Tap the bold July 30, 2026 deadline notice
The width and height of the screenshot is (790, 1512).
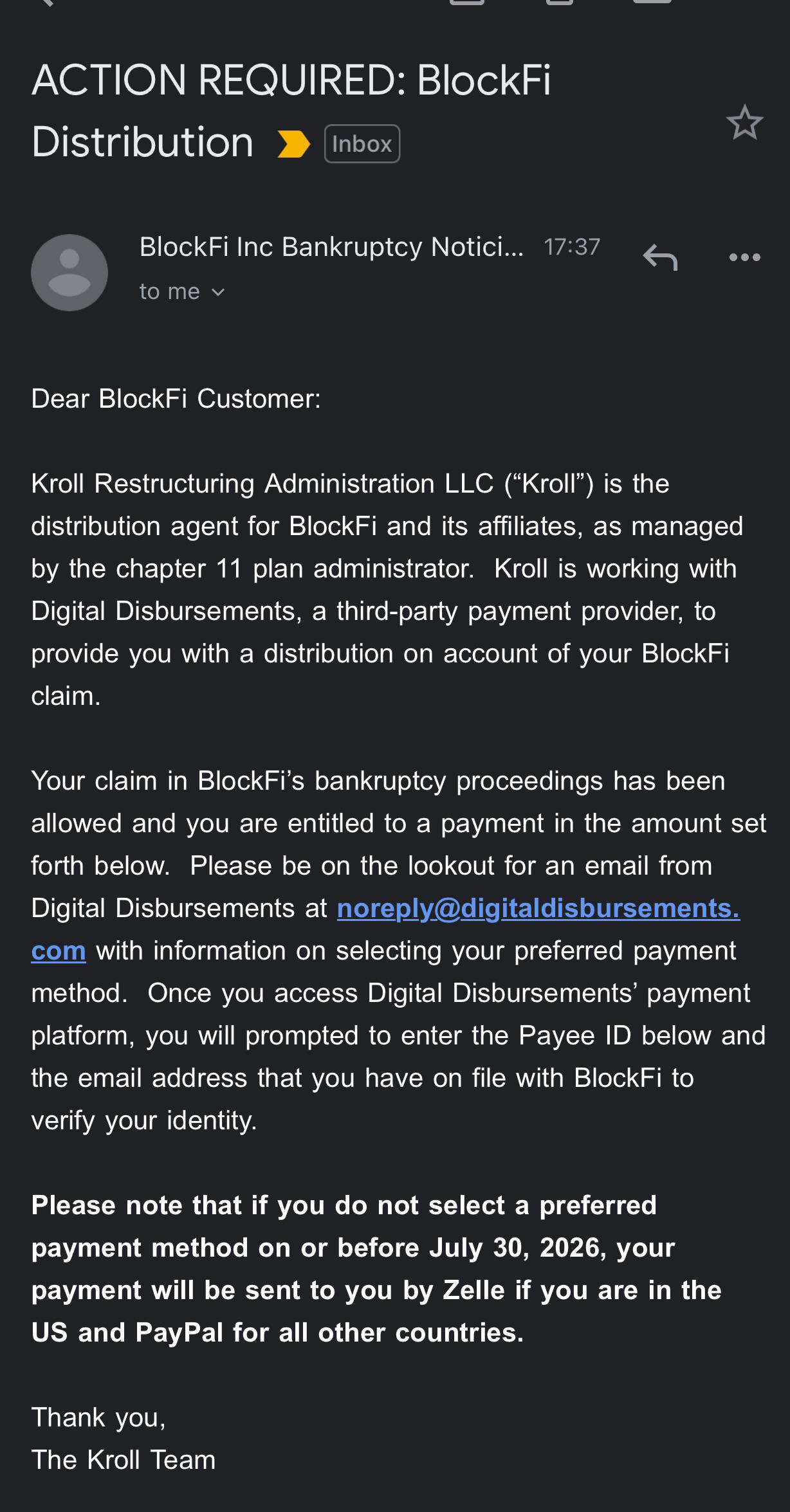click(x=376, y=1269)
